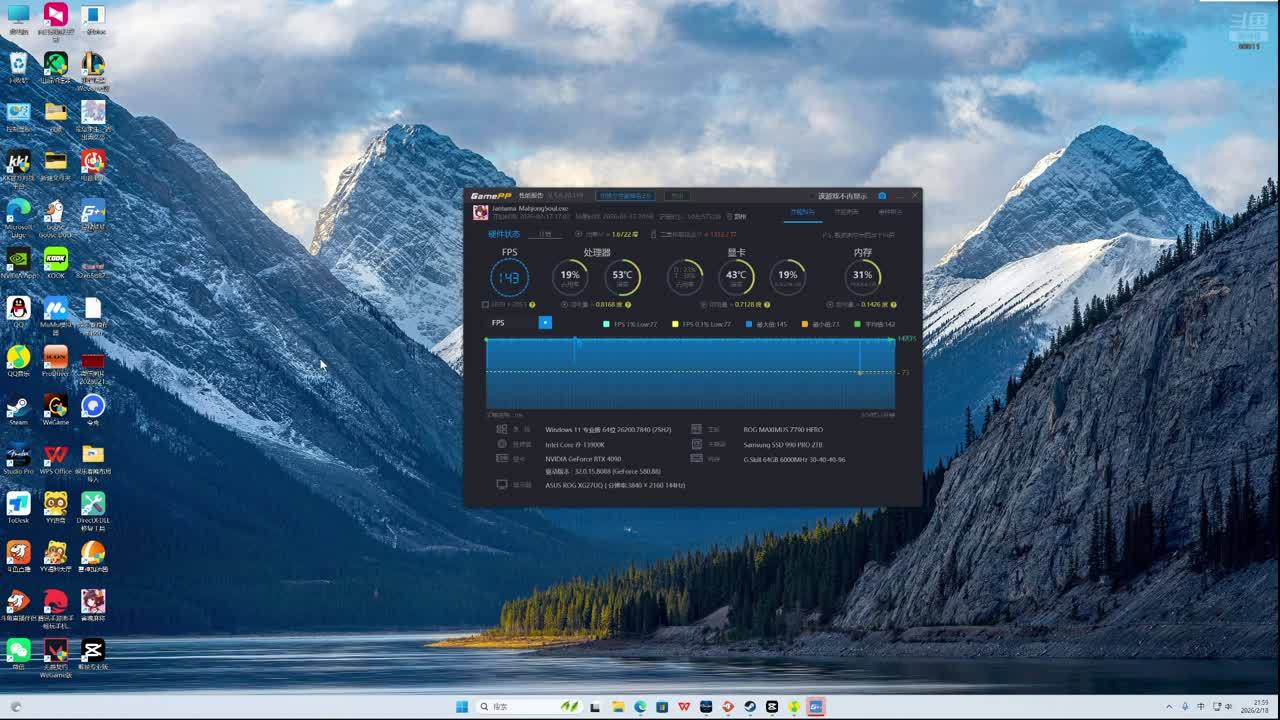Open WPS Office desktop shortcut

click(x=56, y=457)
